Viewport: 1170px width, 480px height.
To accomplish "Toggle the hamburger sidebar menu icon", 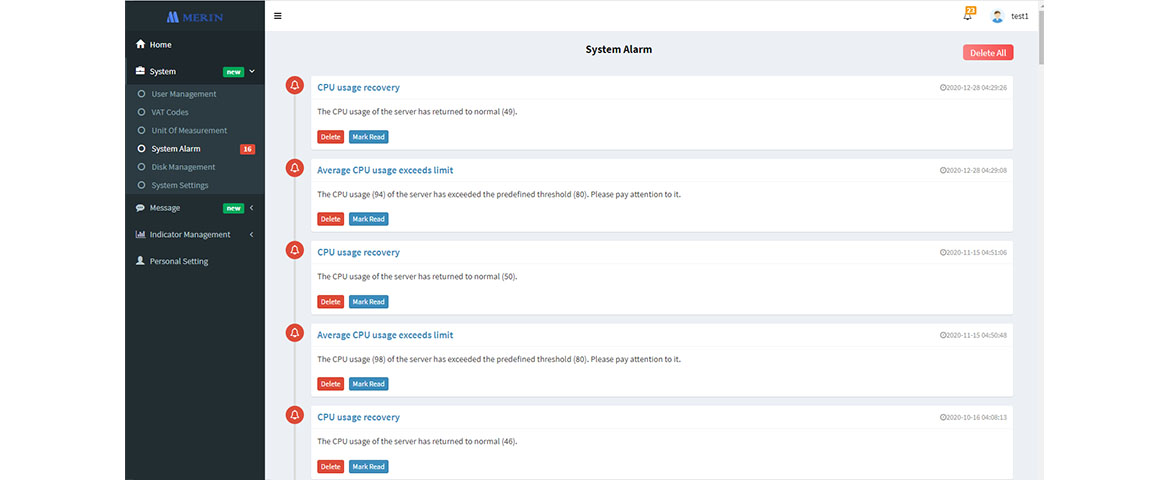I will (x=277, y=16).
